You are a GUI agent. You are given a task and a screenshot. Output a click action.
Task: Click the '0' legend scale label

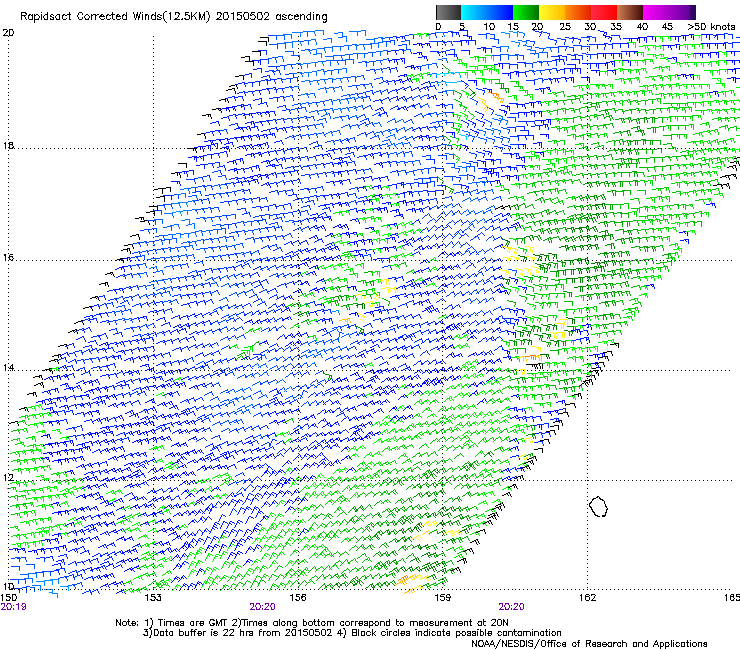tap(438, 27)
